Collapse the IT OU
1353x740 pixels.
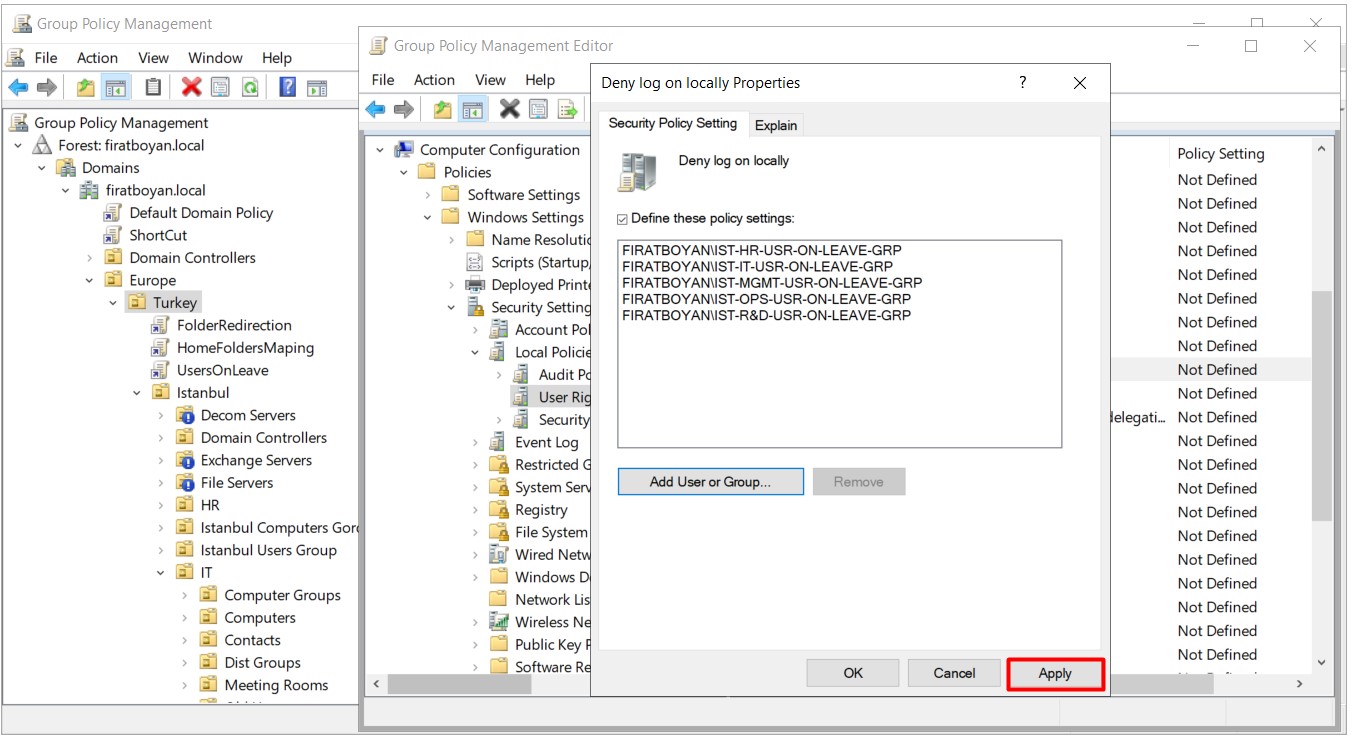(x=161, y=573)
